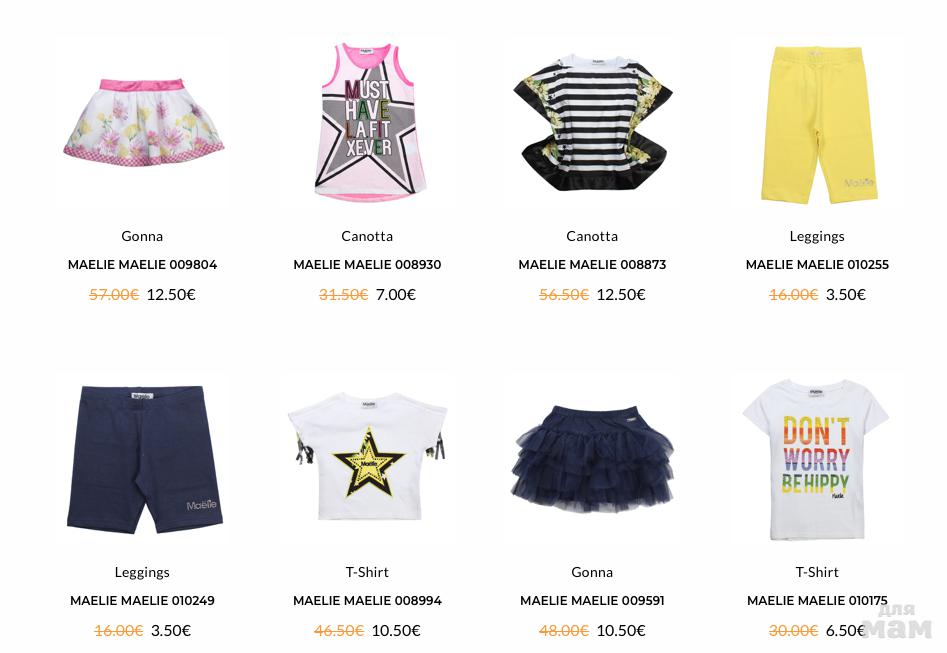Click the MAELIE MAELIE 008873 product title
Viewport: 947px width, 653px height.
click(x=592, y=265)
